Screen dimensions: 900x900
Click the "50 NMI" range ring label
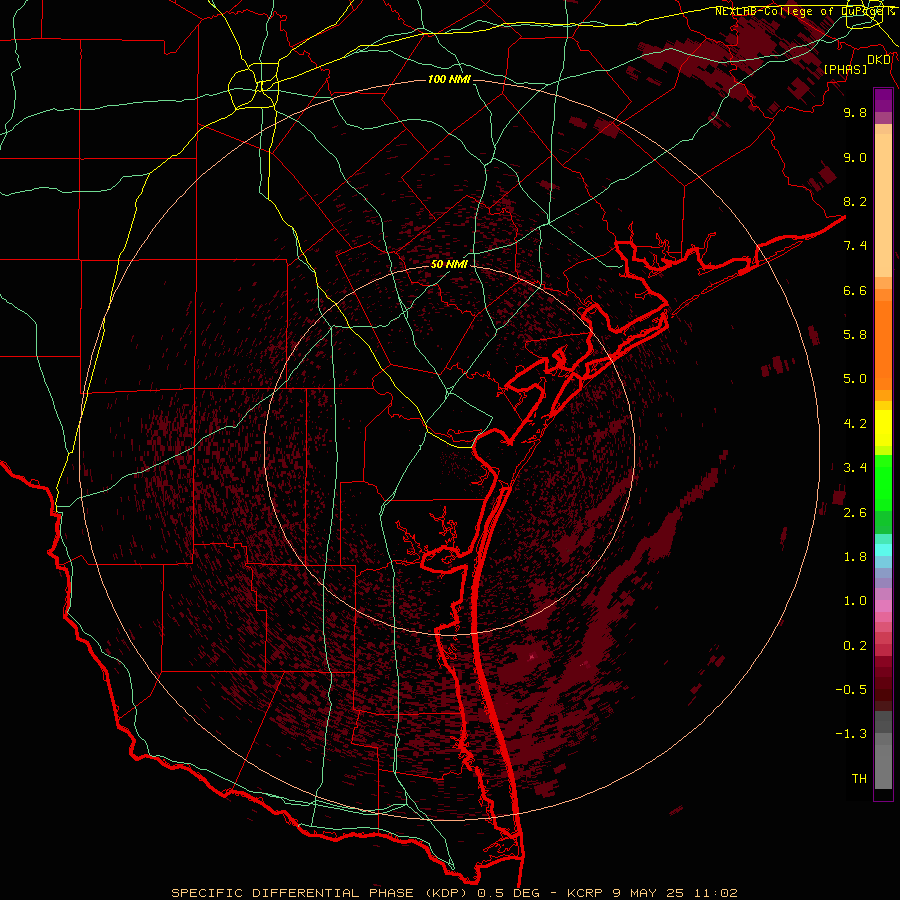pyautogui.click(x=449, y=264)
